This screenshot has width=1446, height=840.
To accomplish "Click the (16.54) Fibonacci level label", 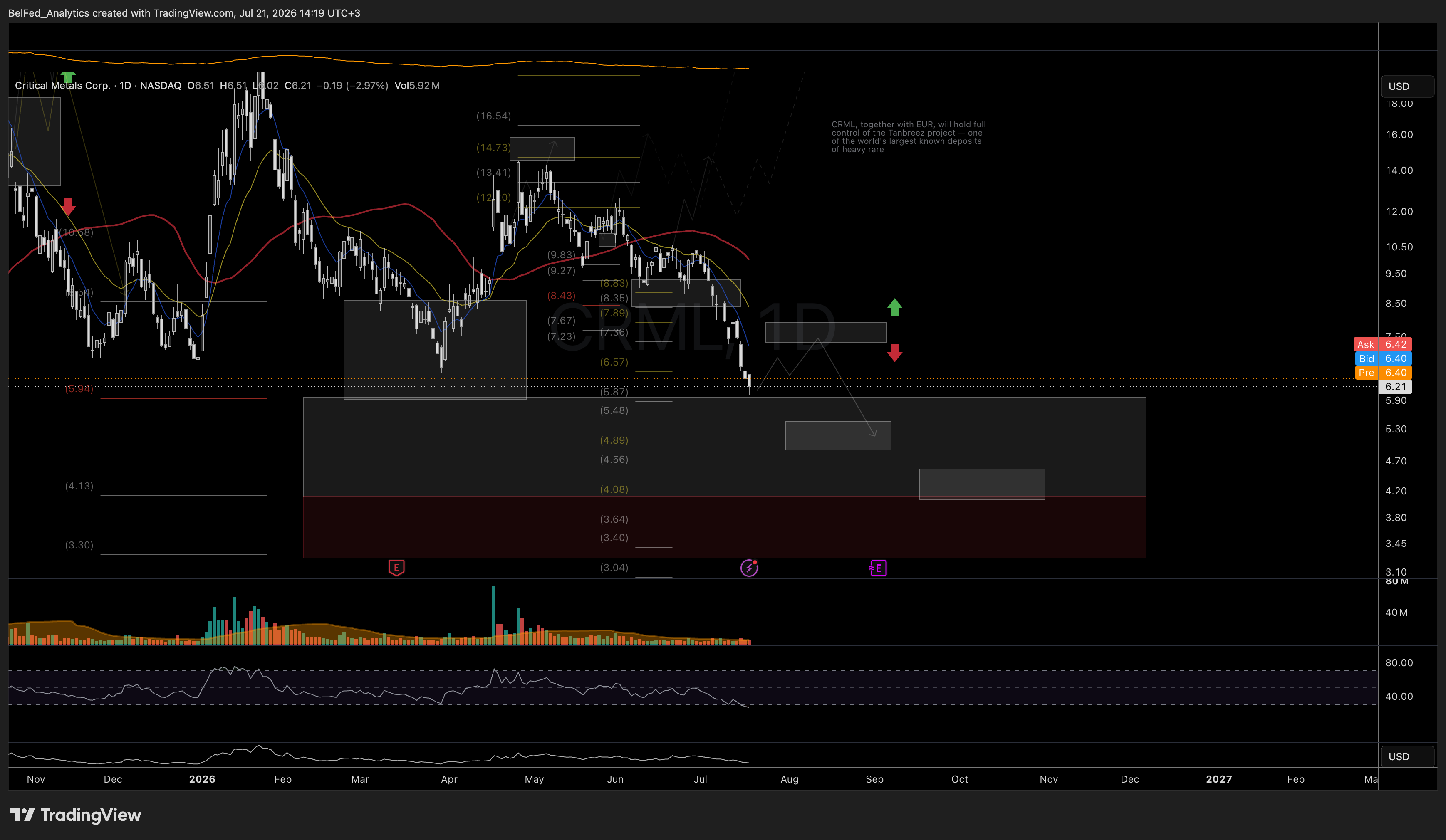I will pos(493,116).
